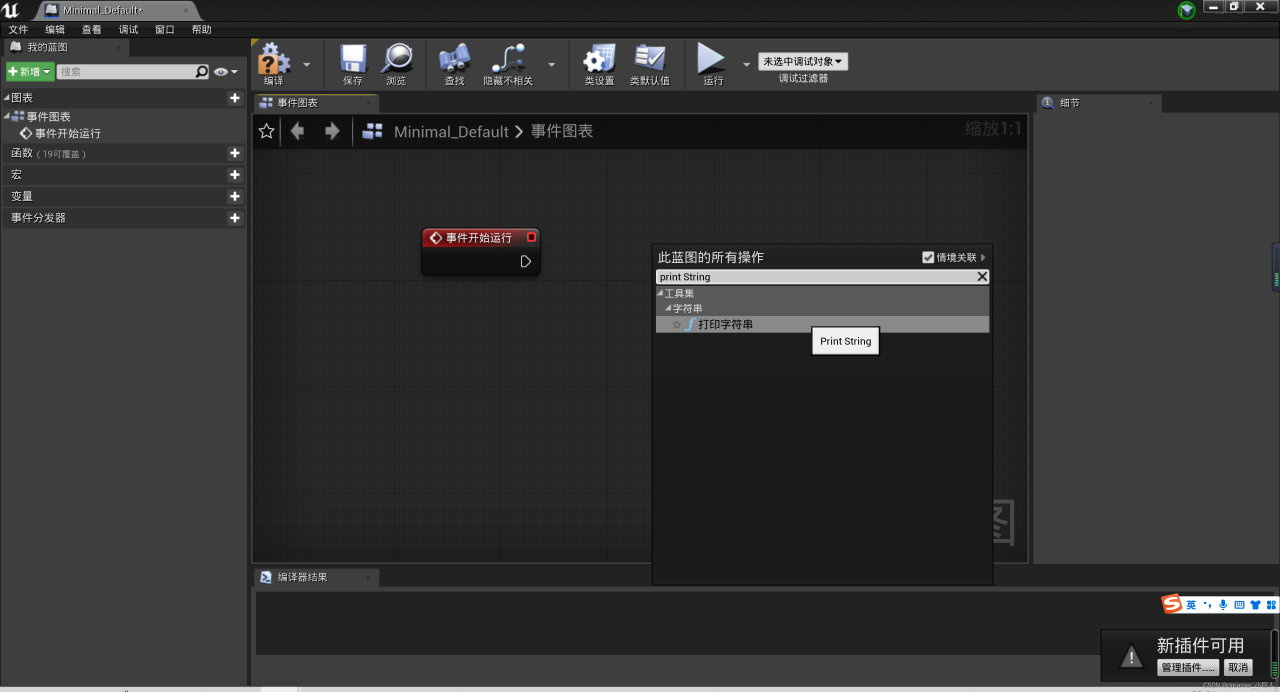Click the warning icon in plugin notification
Viewport: 1280px width, 692px height.
pos(1131,657)
